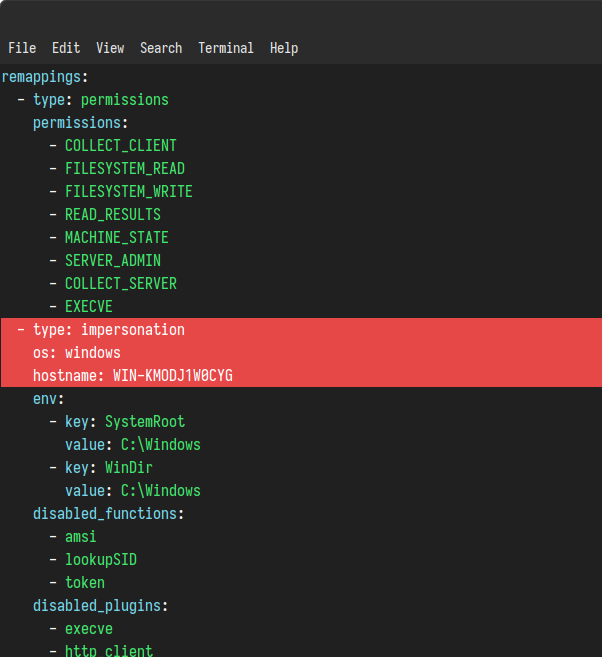Click the MACHINE_STATE permission entry
Screen dimensions: 602x657
(x=116, y=238)
